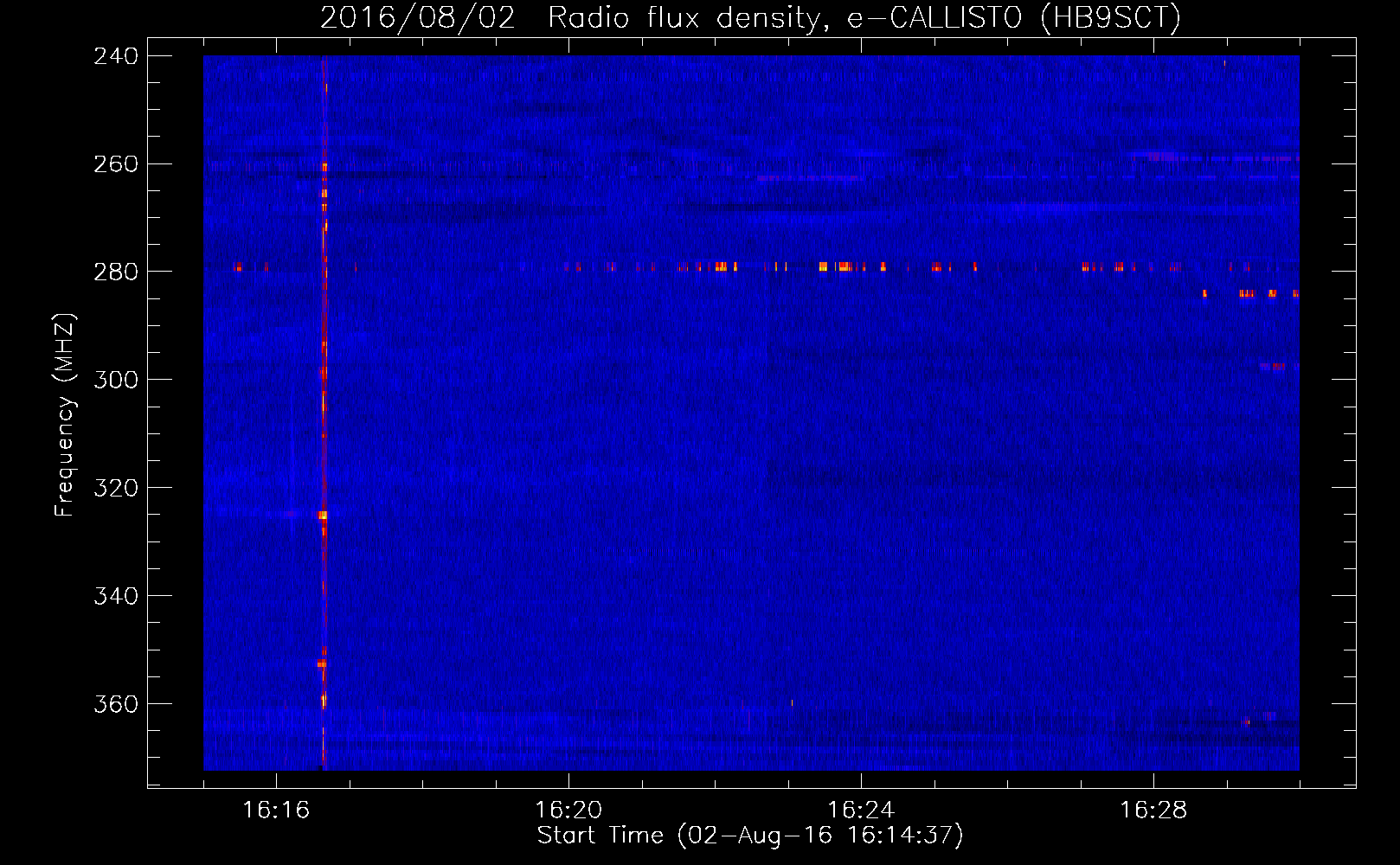The width and height of the screenshot is (1400, 865).
Task: Click the bright yellow burst spot near 325 MHz
Action: pos(323,515)
